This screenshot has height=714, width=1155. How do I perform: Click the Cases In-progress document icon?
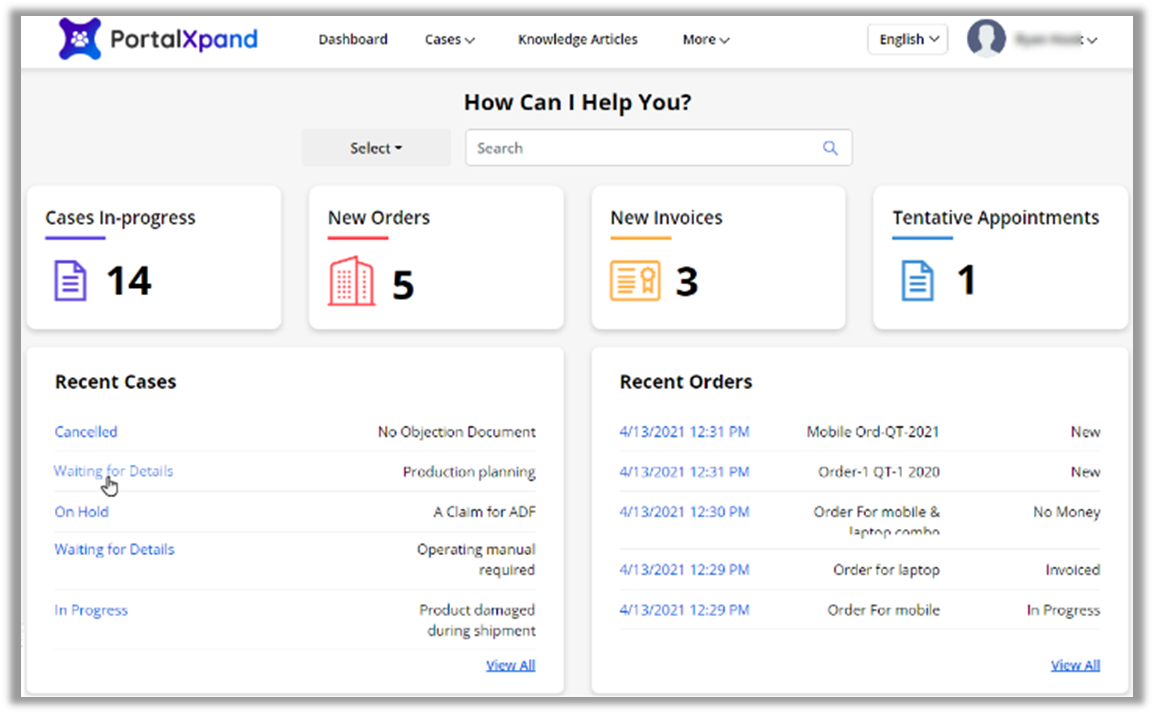(x=70, y=281)
